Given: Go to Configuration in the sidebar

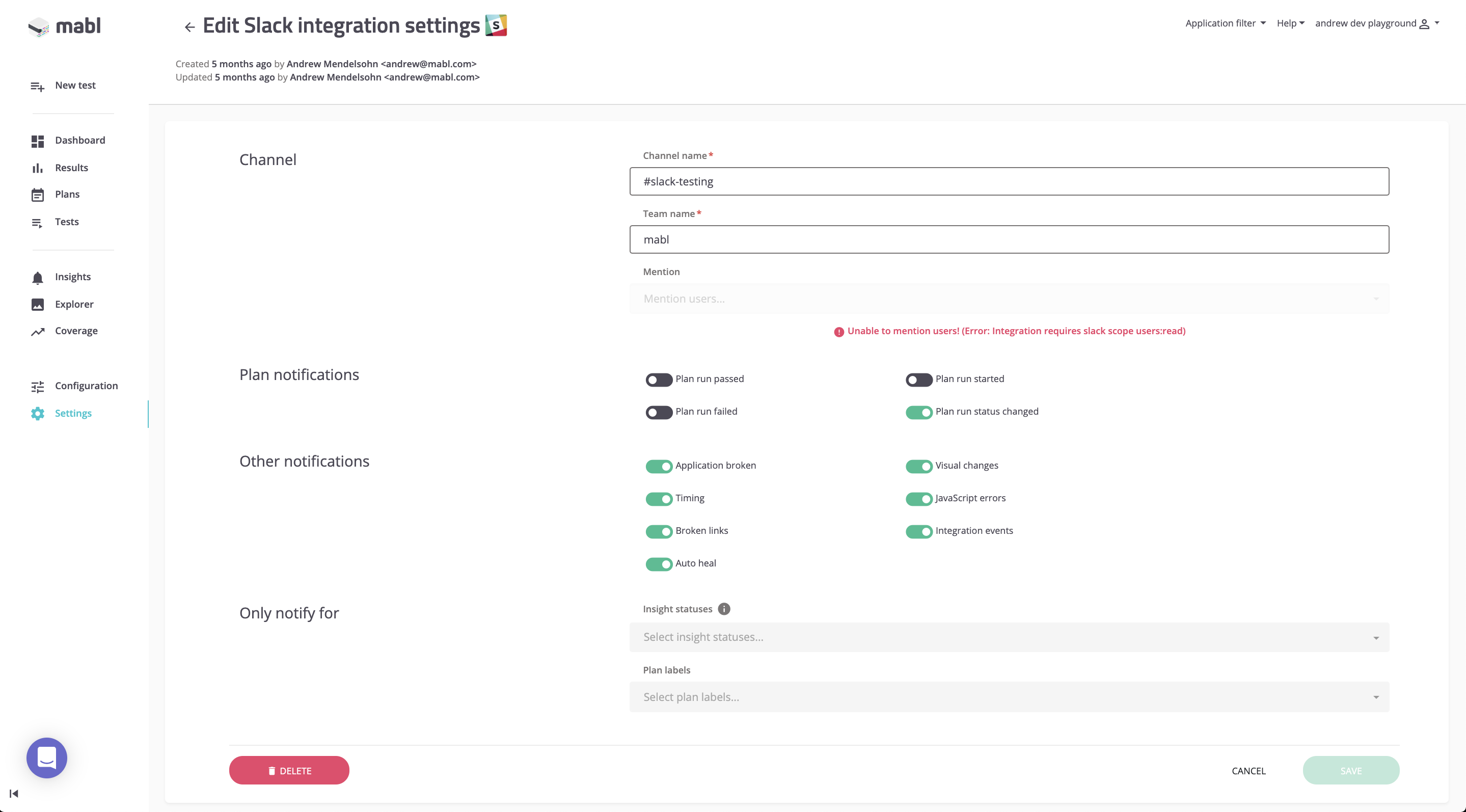Looking at the screenshot, I should click(86, 386).
